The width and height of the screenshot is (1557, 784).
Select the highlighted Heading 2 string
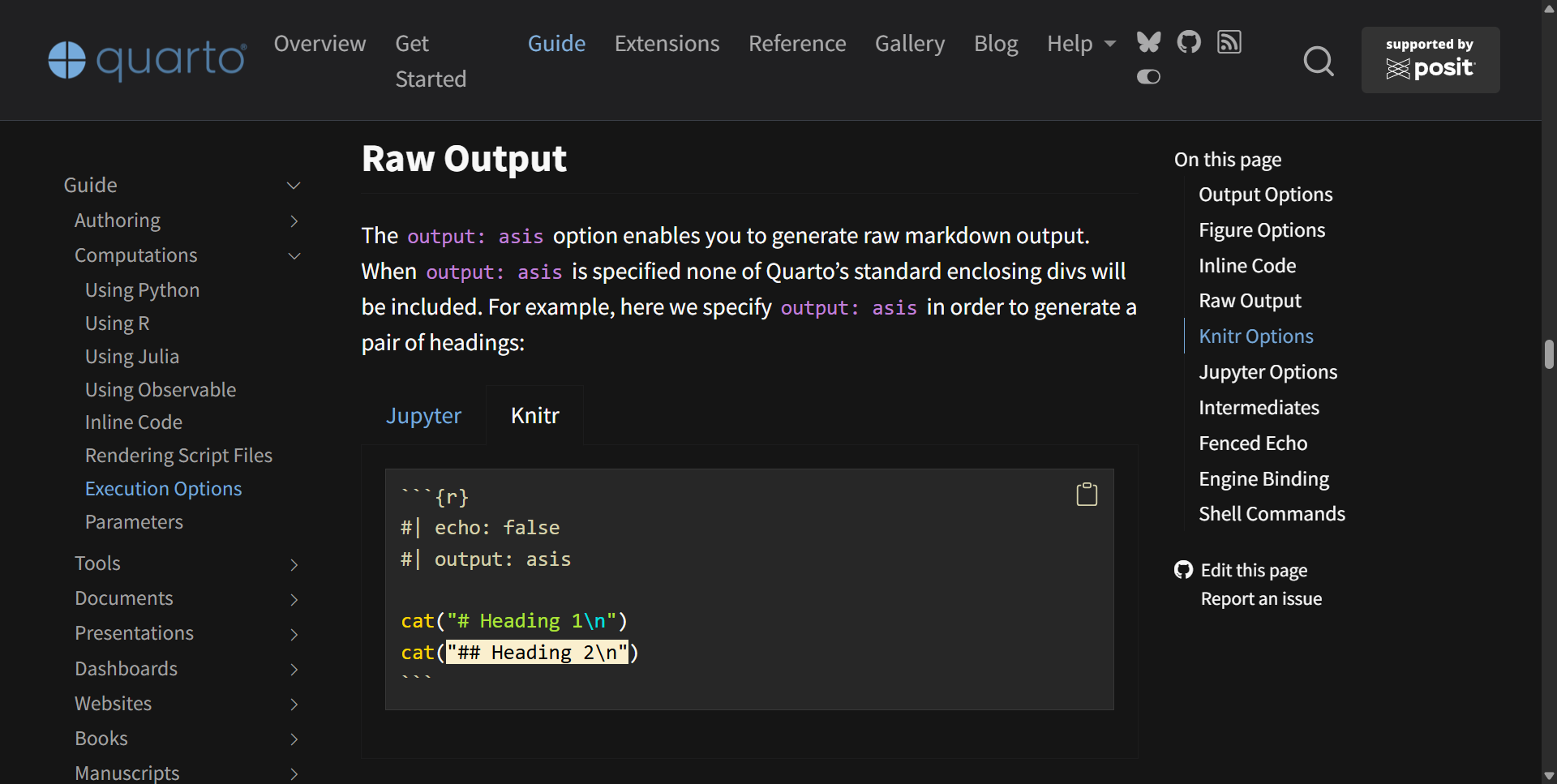(x=538, y=652)
